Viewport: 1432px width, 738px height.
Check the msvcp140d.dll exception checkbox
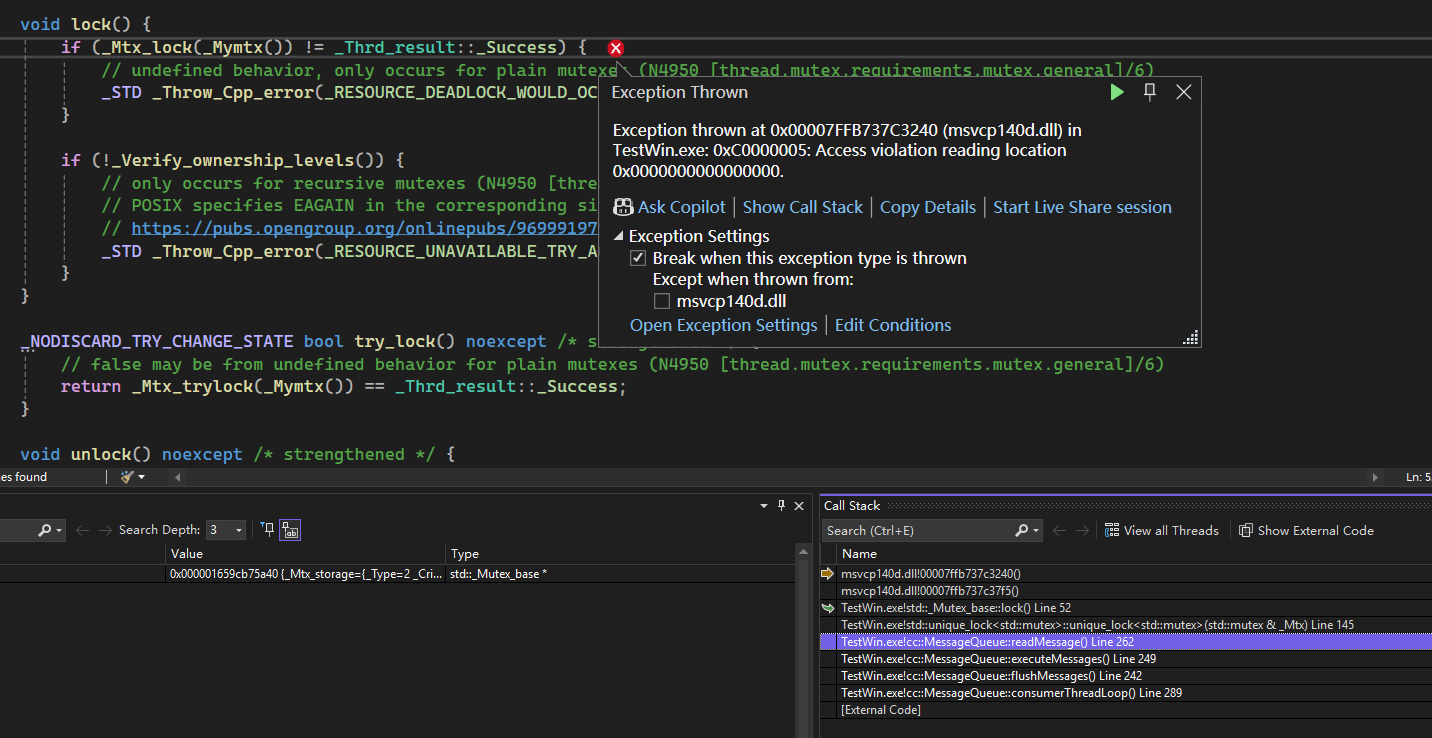(x=661, y=301)
